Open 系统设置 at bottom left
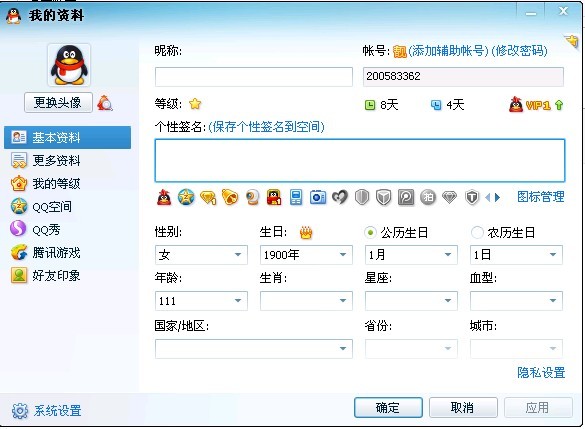 click(x=47, y=411)
